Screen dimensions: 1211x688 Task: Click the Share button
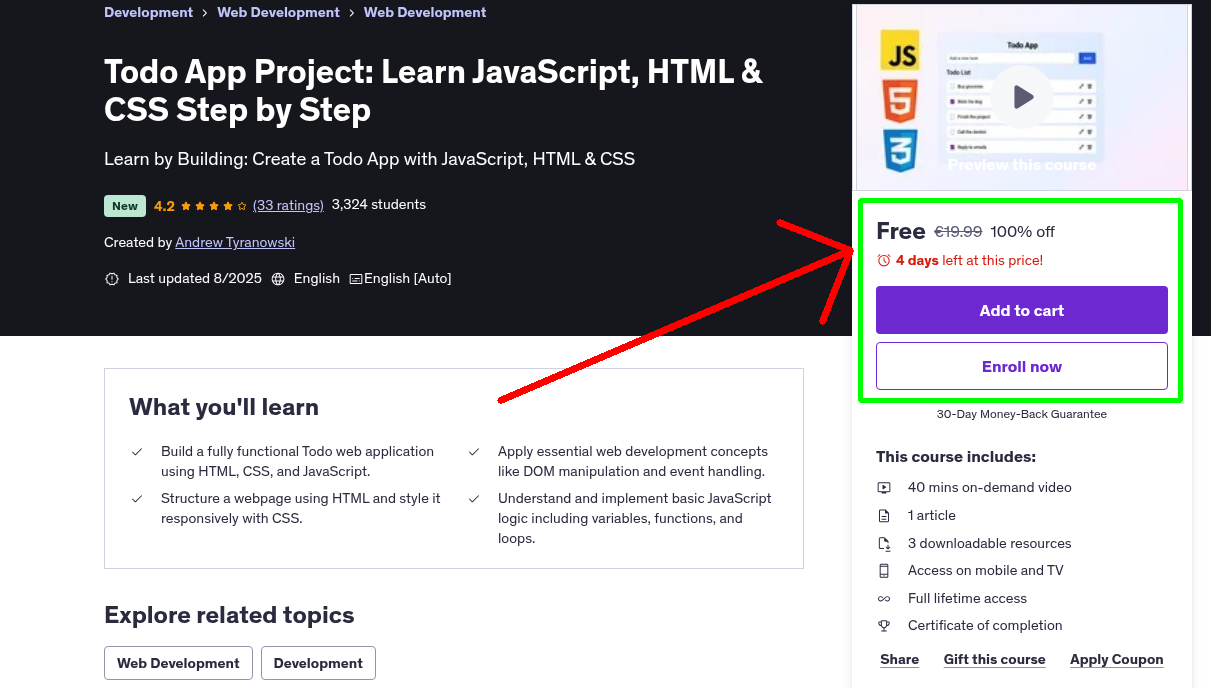tap(900, 660)
